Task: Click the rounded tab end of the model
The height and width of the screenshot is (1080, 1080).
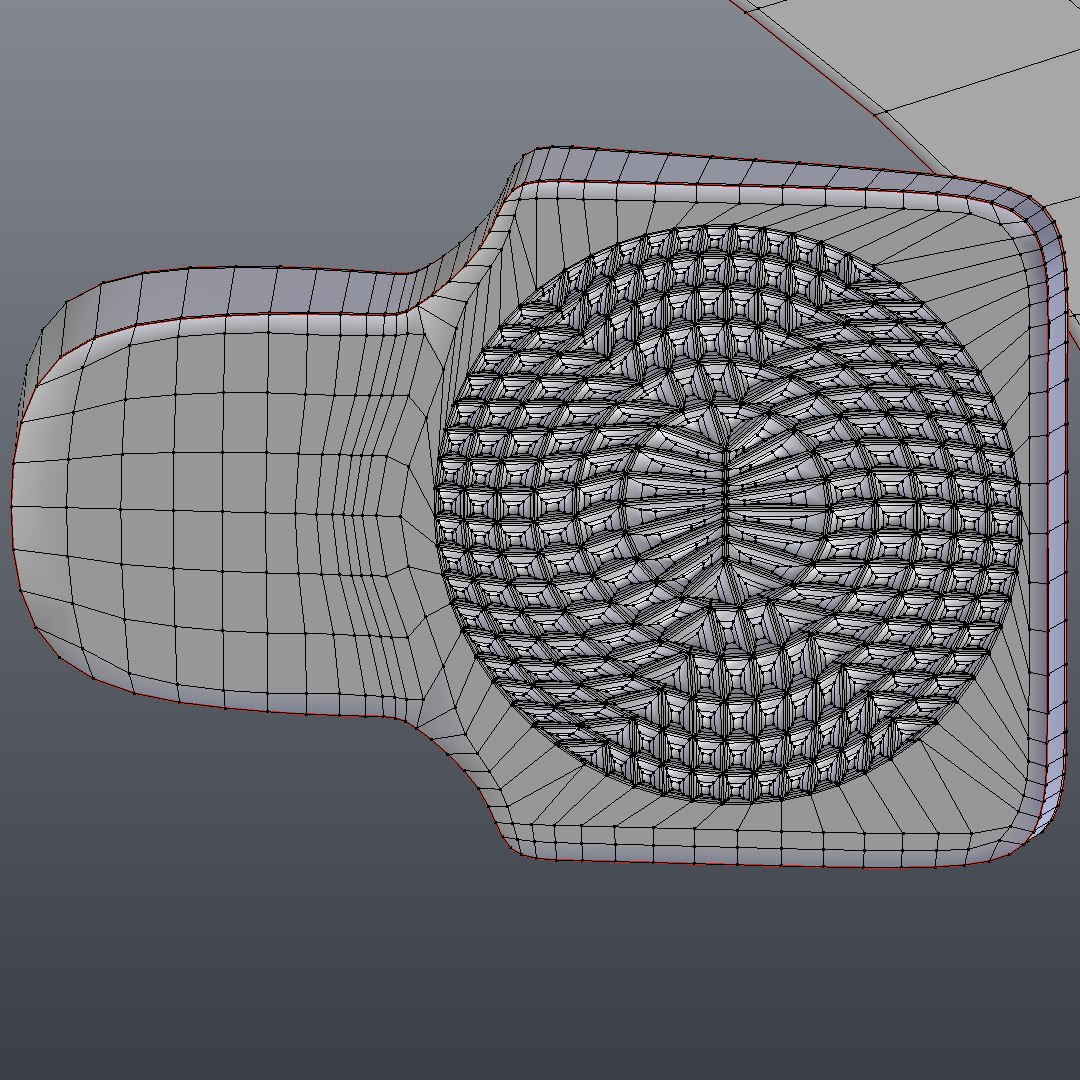Action: click(x=214, y=492)
